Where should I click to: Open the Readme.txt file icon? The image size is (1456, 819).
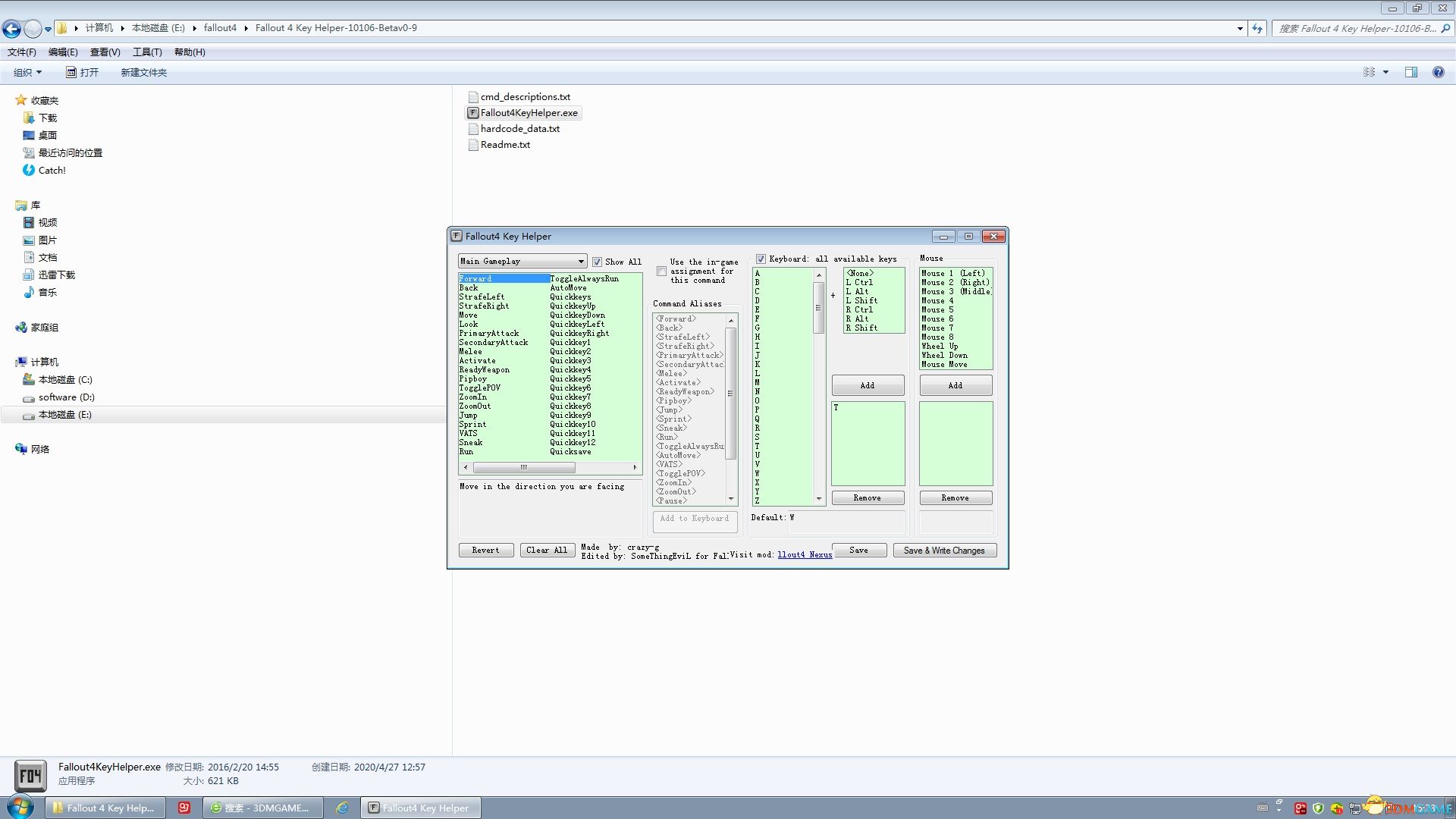click(473, 145)
